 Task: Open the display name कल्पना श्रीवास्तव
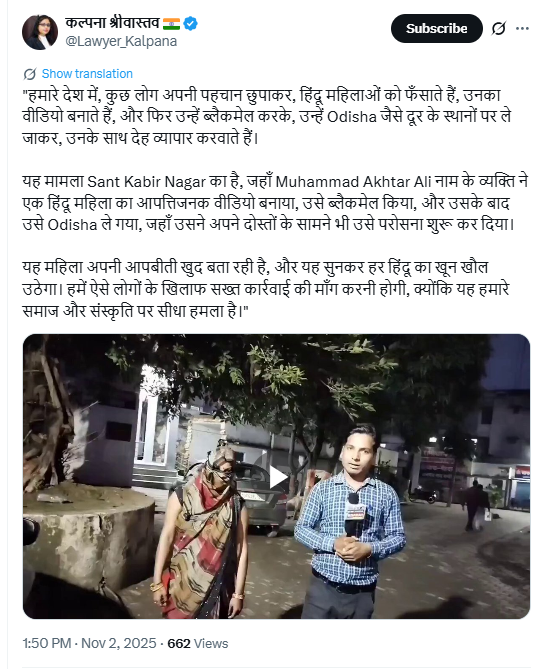pos(113,23)
